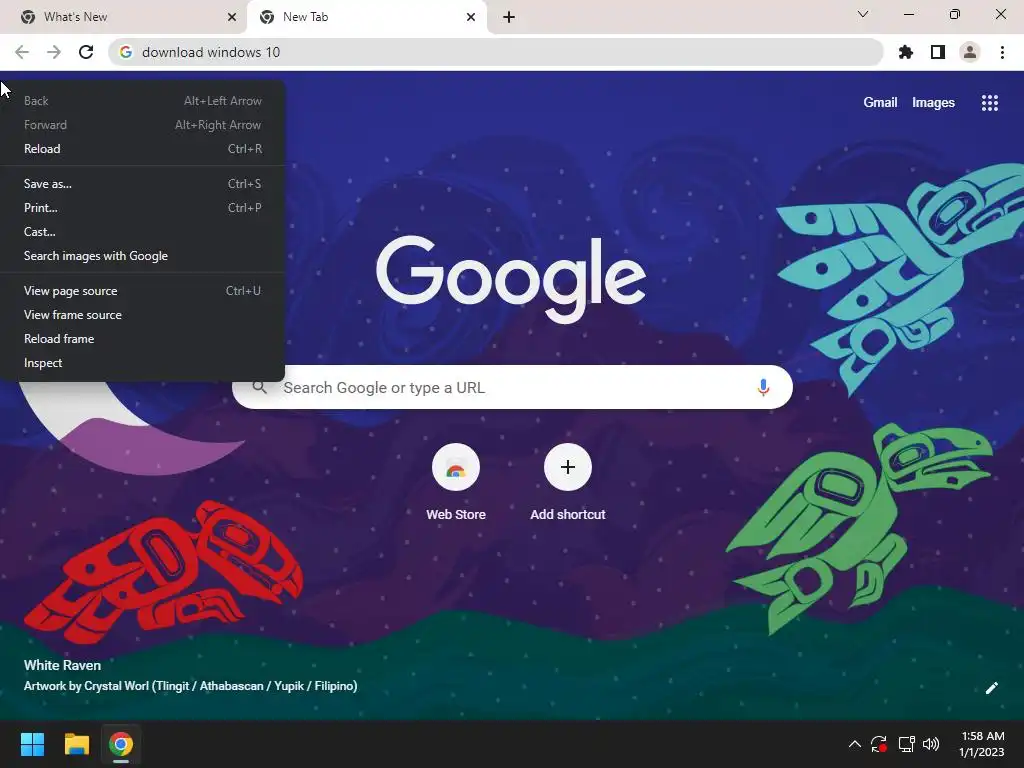Select View page source
This screenshot has width=1024, height=768.
point(142,291)
